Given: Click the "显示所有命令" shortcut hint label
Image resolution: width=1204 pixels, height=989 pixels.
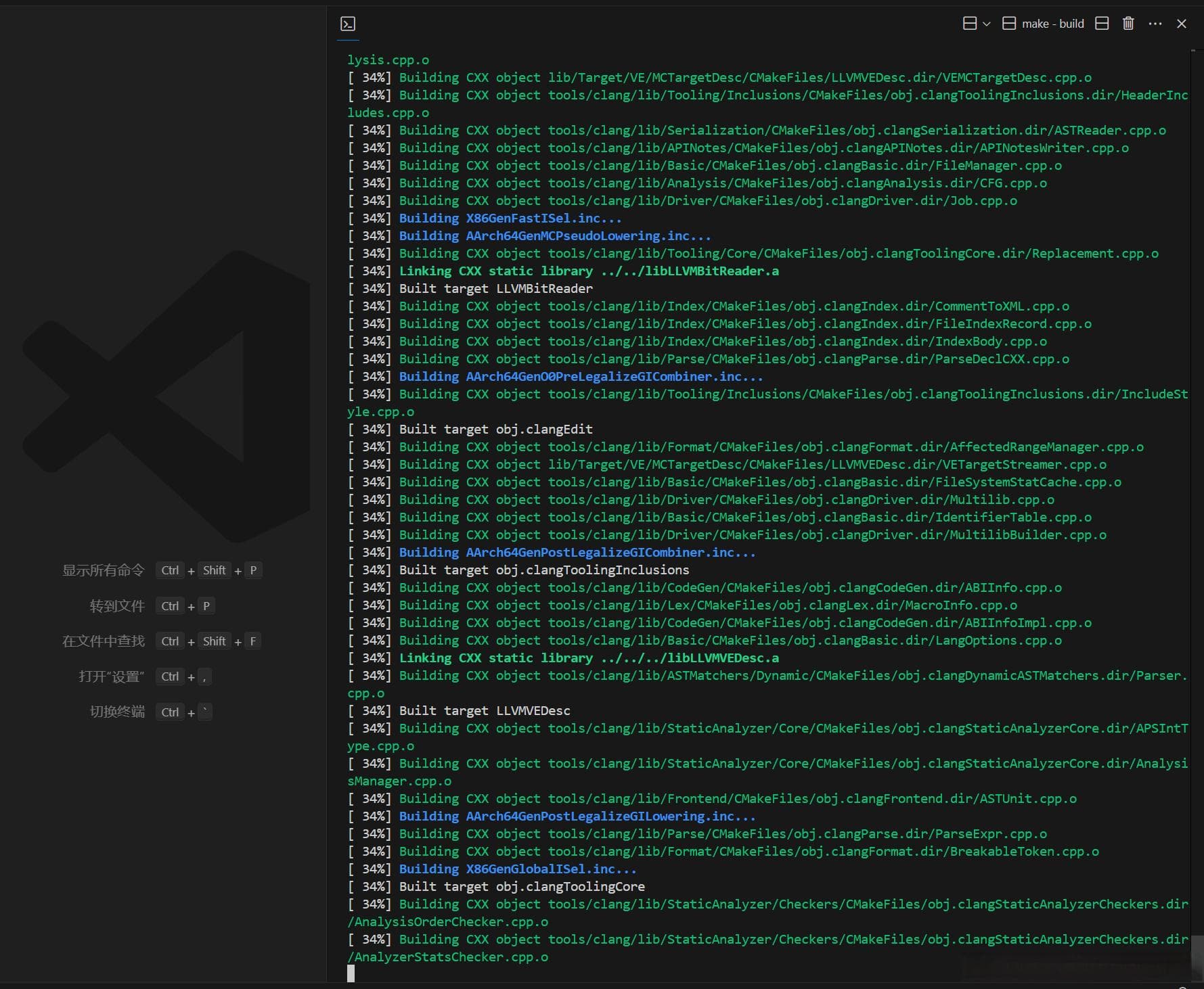Looking at the screenshot, I should 104,570.
